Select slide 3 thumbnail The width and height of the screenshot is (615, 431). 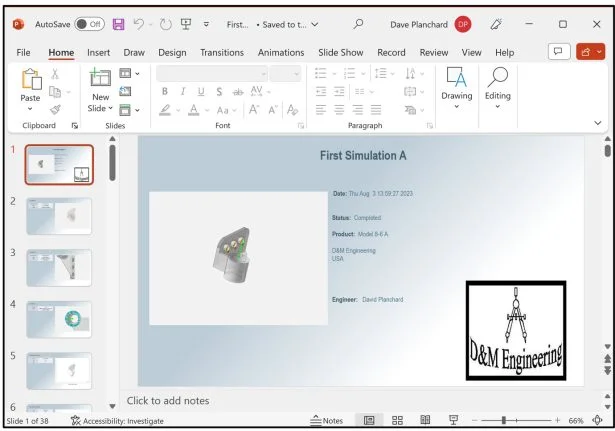click(59, 267)
